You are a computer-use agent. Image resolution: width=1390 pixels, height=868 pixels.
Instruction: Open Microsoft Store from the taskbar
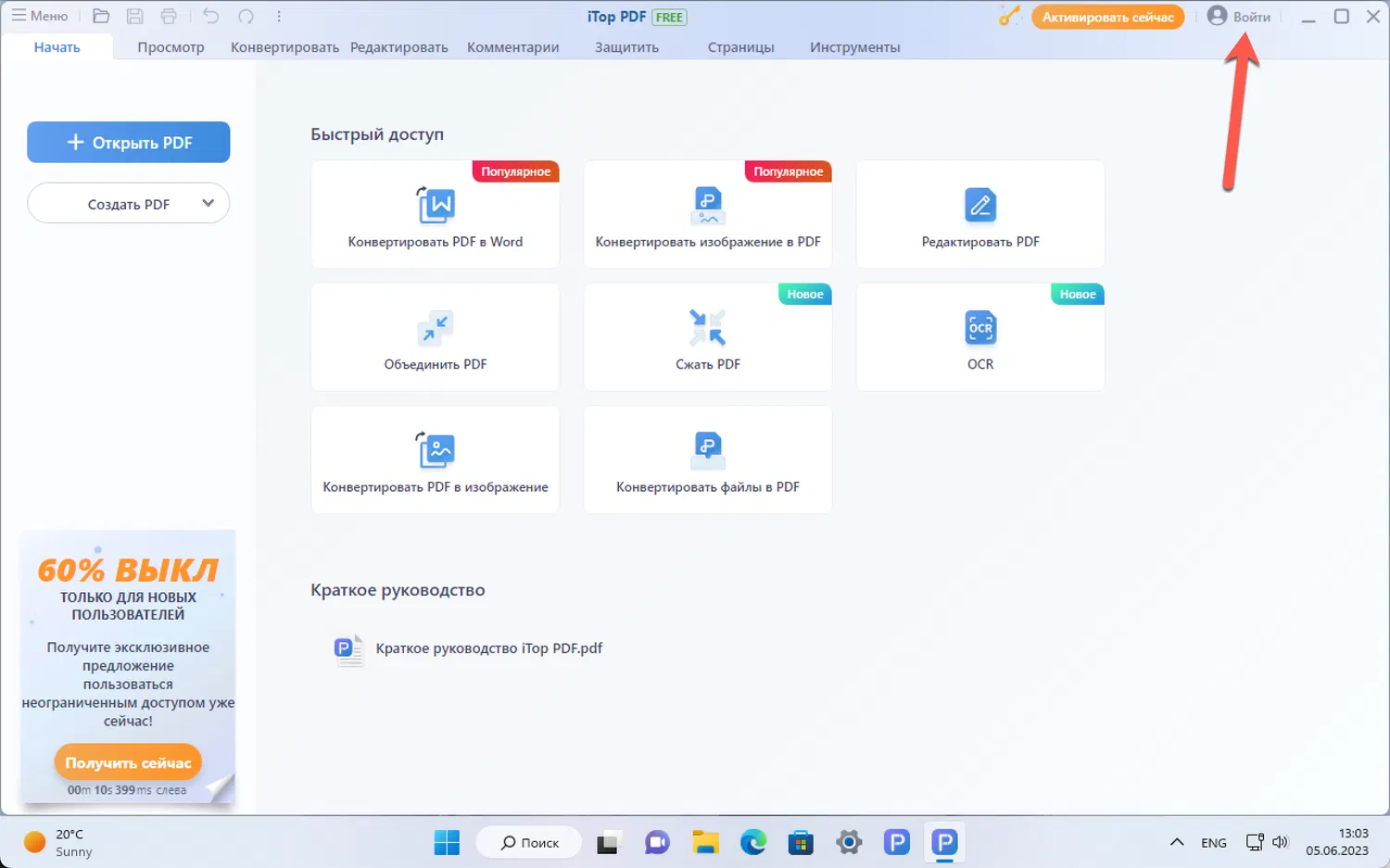point(801,843)
